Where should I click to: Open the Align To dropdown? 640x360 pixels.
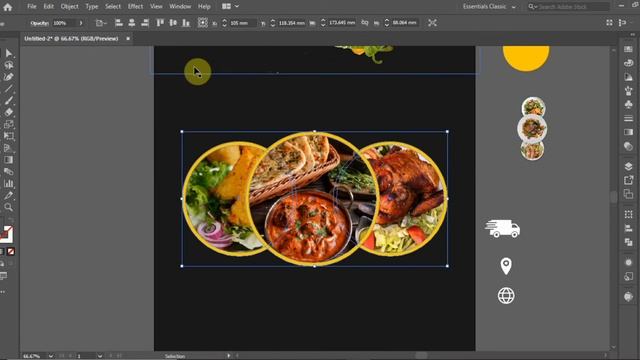(101, 23)
